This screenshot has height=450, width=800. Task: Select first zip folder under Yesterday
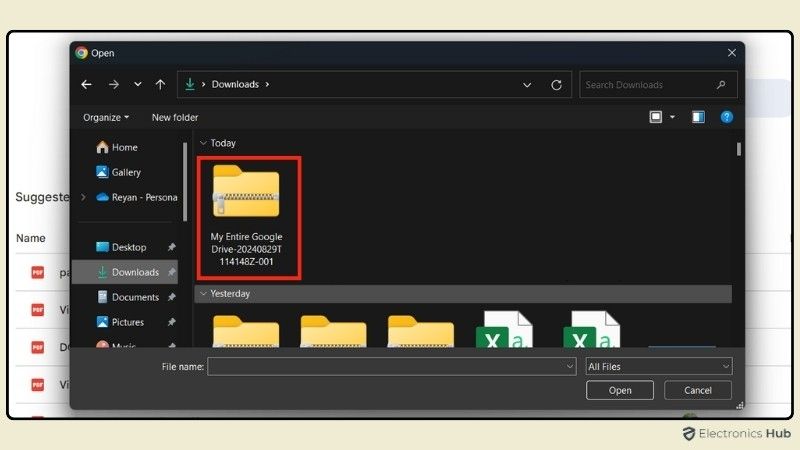point(246,331)
